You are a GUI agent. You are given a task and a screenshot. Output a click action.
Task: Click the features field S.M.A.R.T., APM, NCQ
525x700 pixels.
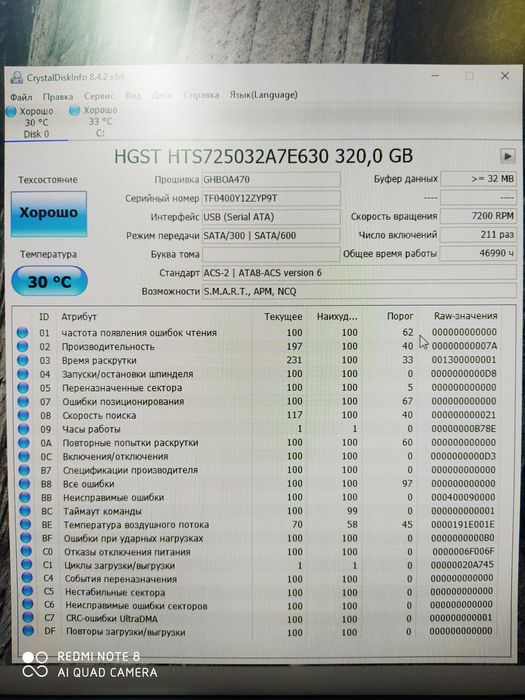tap(359, 292)
